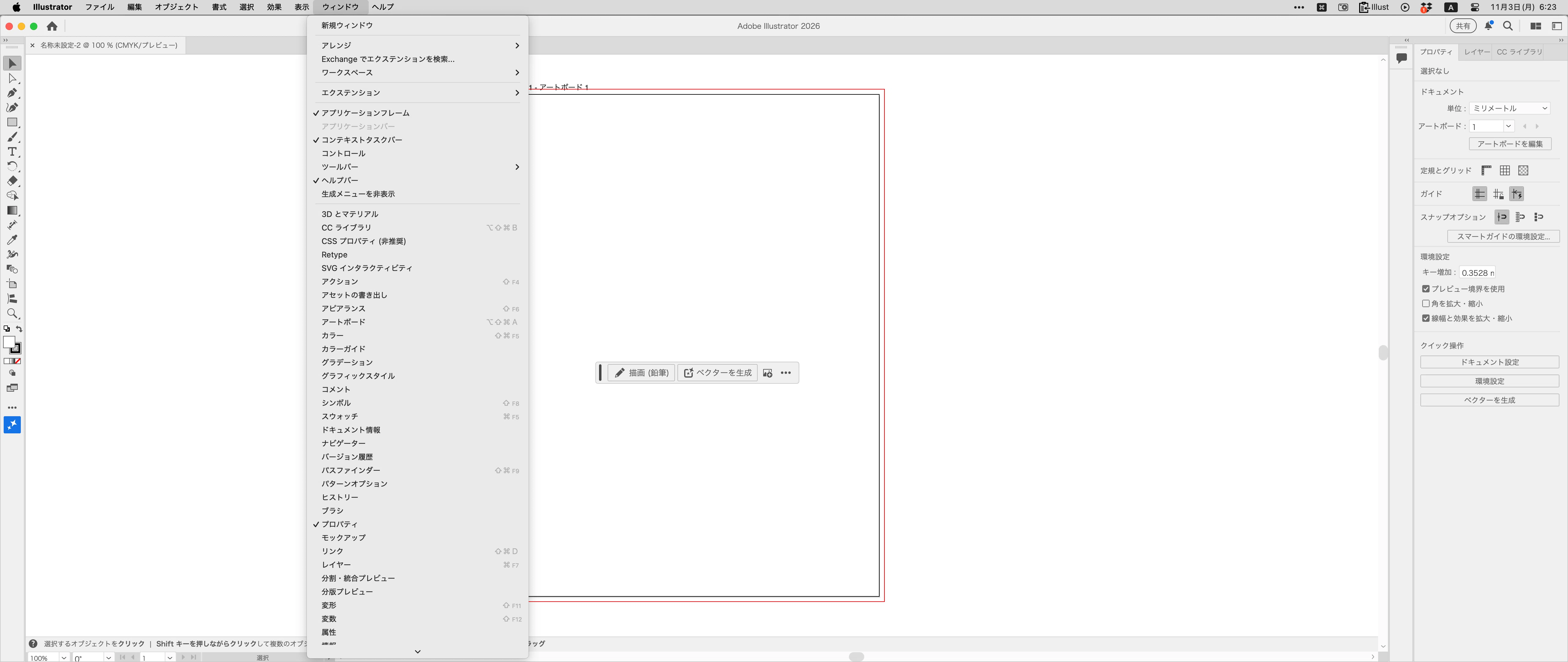The width and height of the screenshot is (1568, 662).
Task: Open the search magnifier in the title bar
Action: click(x=1508, y=26)
